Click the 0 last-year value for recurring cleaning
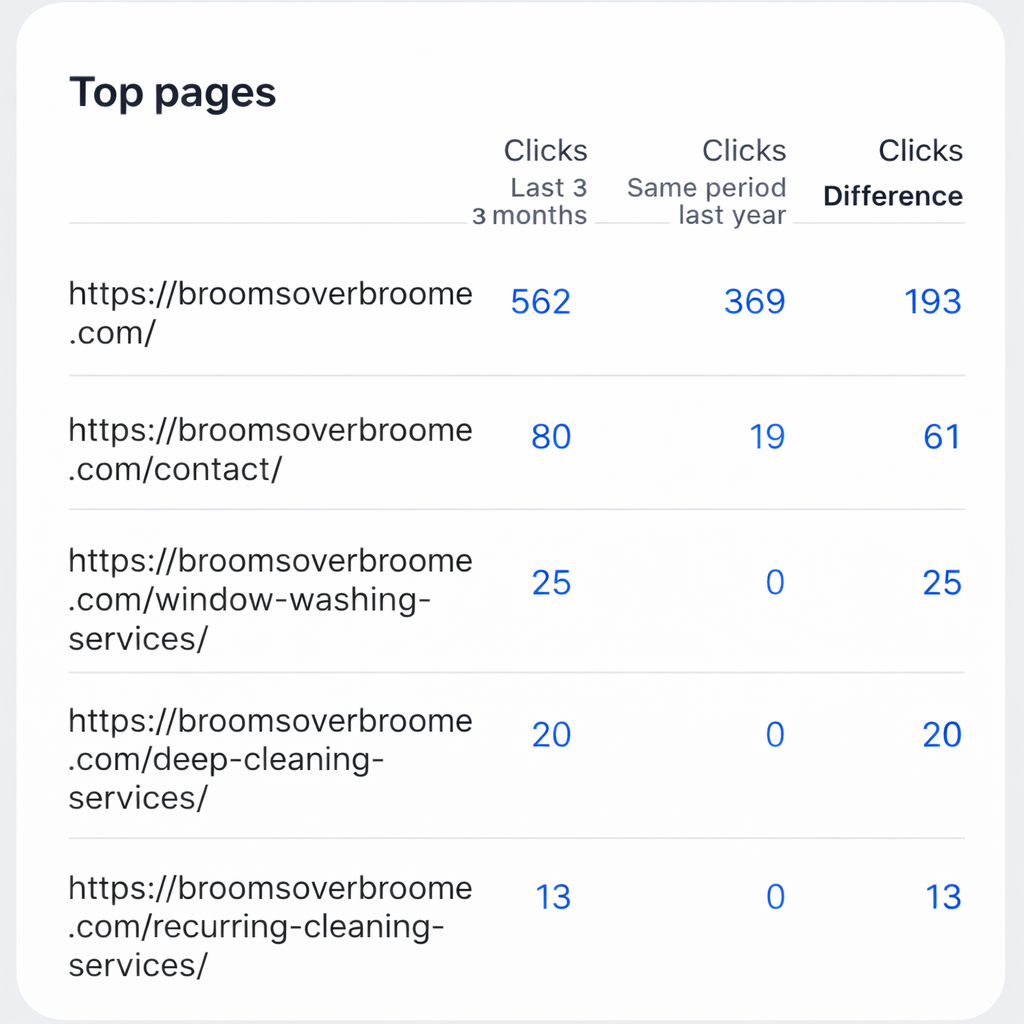The width and height of the screenshot is (1024, 1024). [x=775, y=897]
